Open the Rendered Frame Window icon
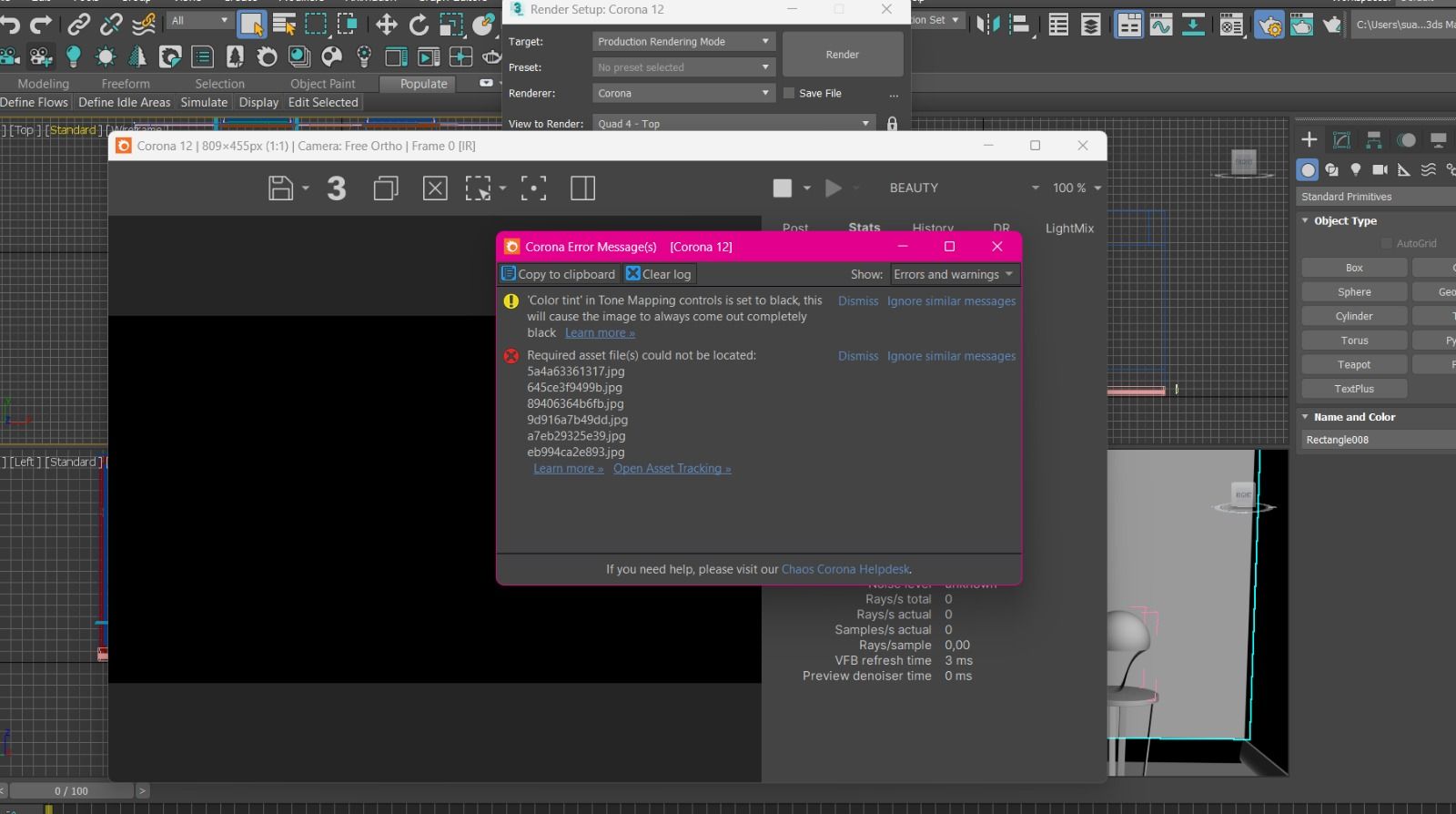Viewport: 1456px width, 814px height. click(1301, 25)
